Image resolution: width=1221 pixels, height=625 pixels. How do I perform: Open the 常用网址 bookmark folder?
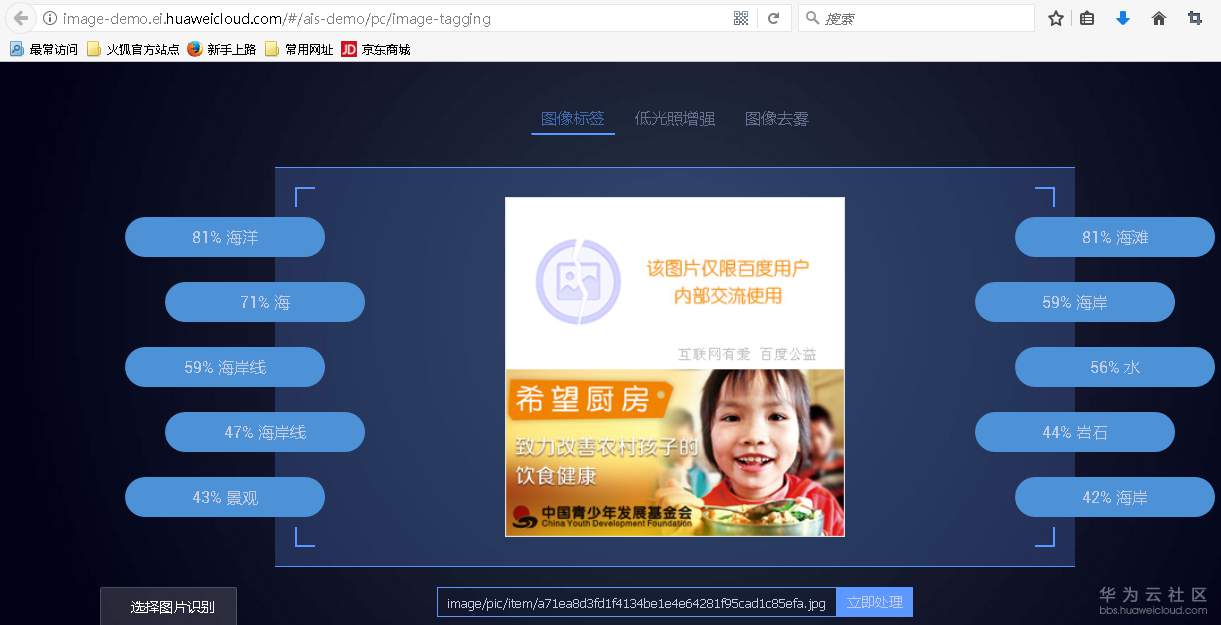(x=298, y=49)
